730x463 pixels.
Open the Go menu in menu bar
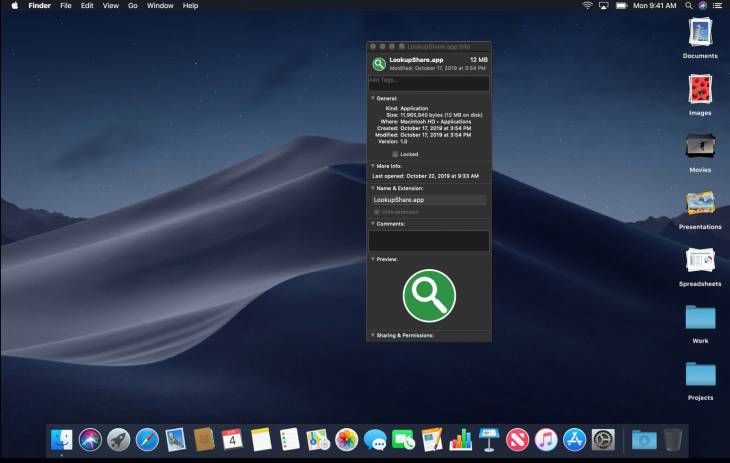click(133, 6)
